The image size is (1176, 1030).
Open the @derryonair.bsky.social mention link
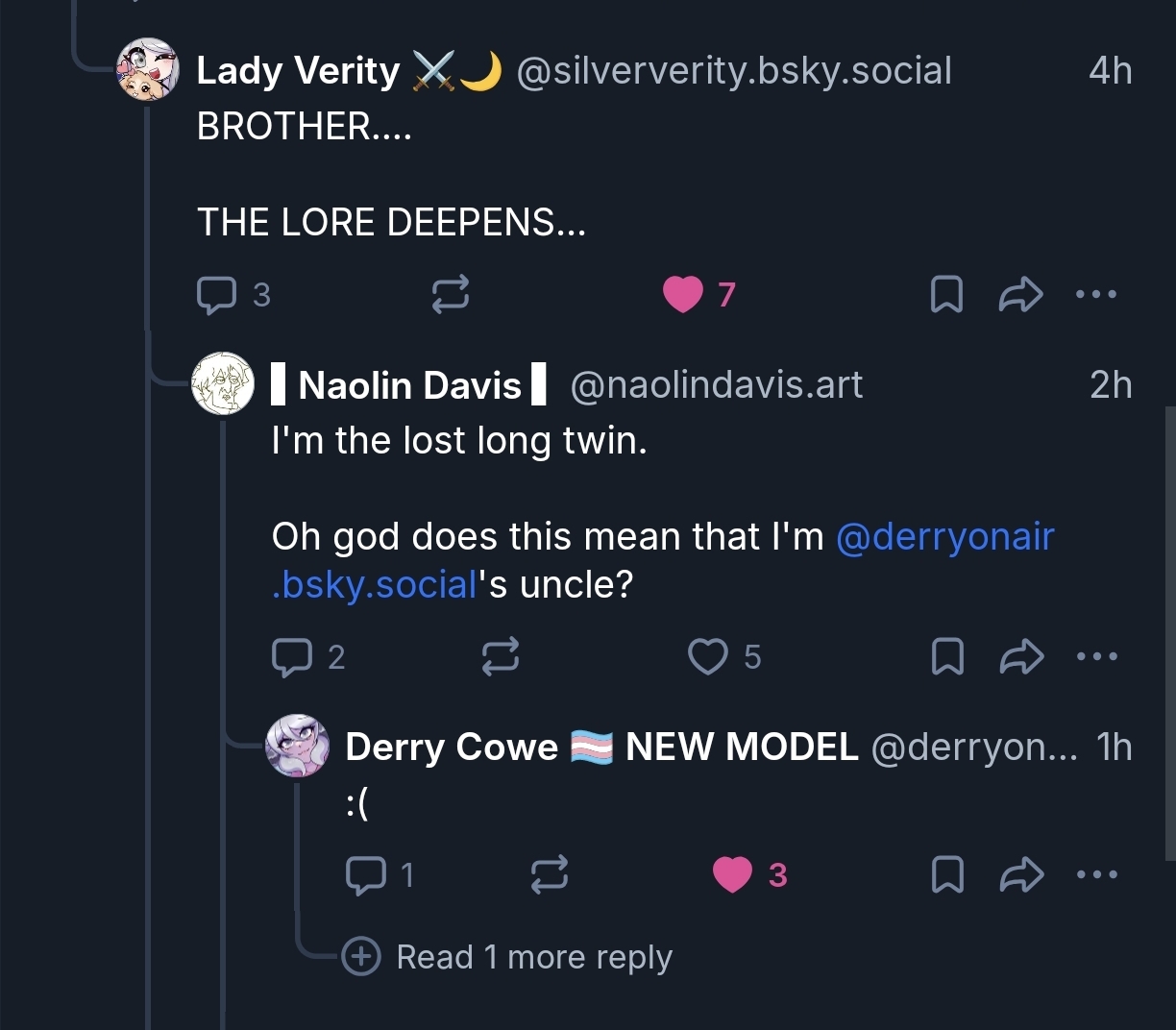[945, 537]
